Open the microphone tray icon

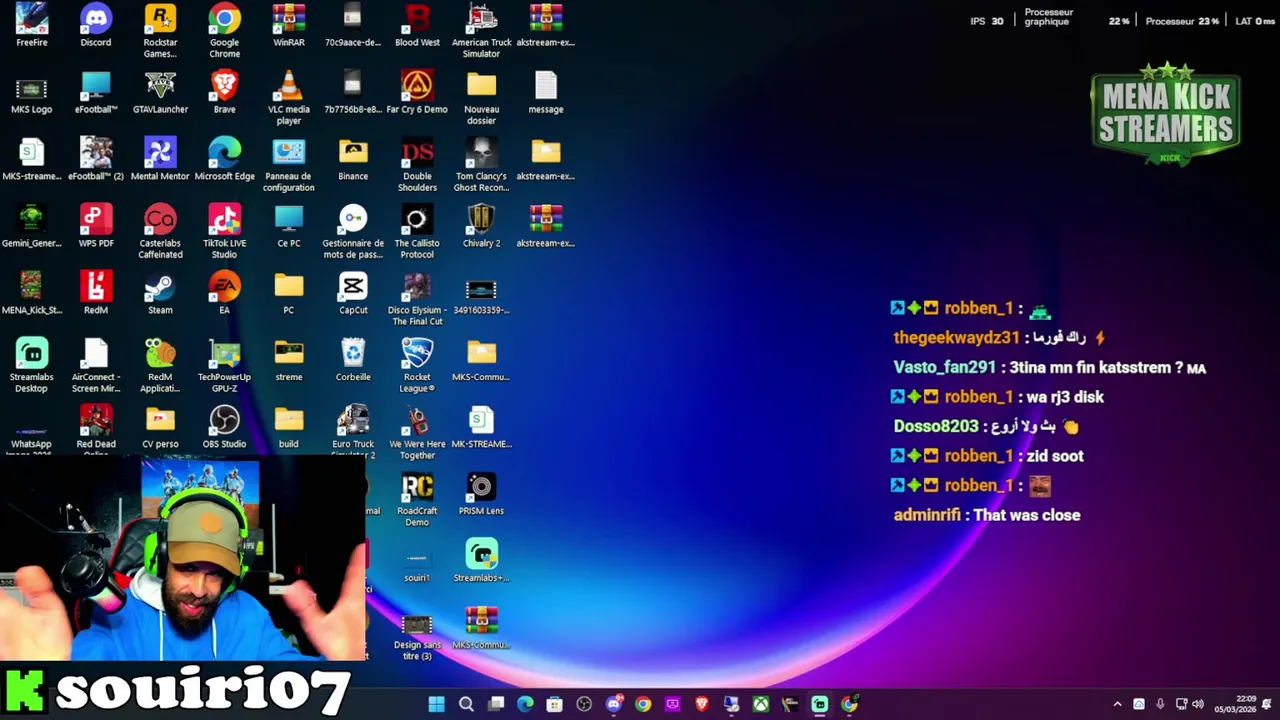coord(1160,704)
